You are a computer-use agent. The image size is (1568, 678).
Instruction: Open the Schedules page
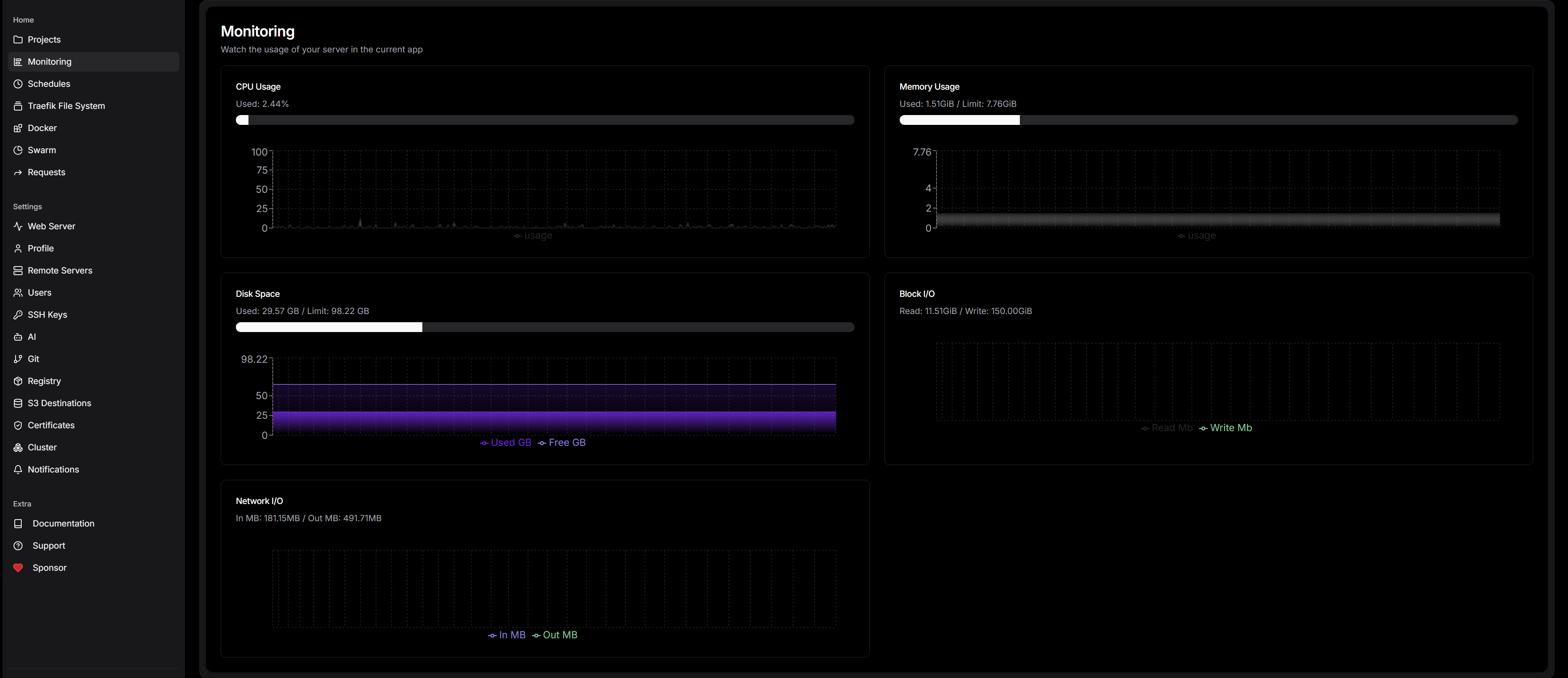pos(49,84)
